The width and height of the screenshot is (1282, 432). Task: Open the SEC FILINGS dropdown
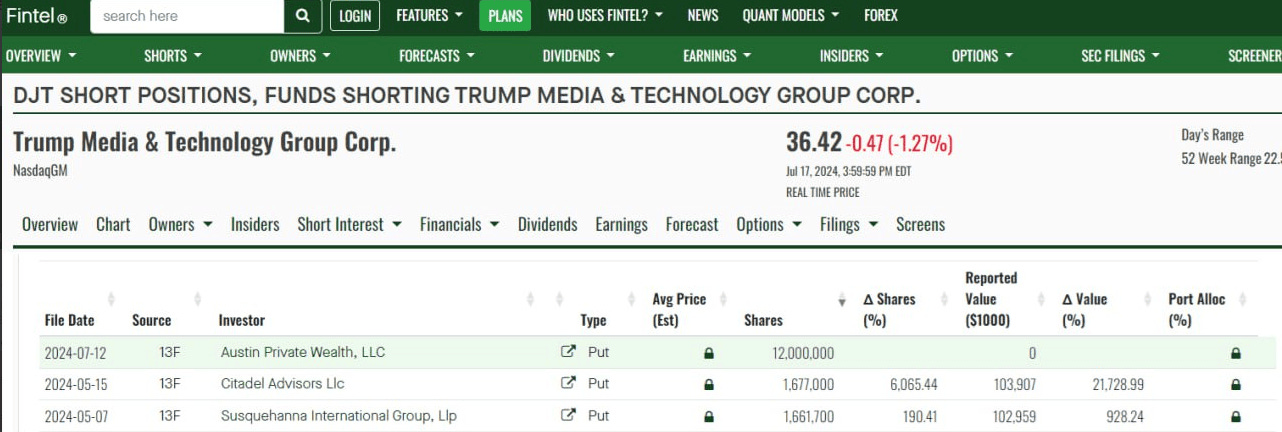(1120, 56)
